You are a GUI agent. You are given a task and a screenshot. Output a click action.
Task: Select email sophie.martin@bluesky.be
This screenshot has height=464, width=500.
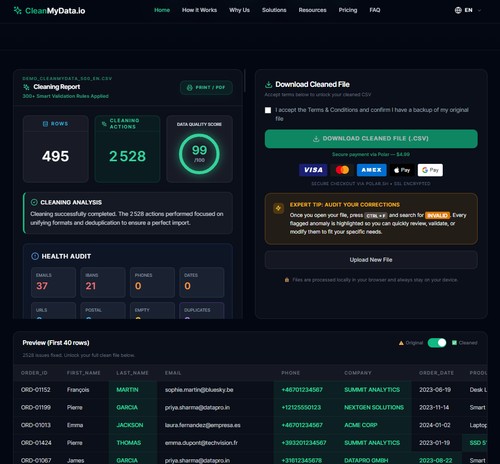pyautogui.click(x=199, y=390)
